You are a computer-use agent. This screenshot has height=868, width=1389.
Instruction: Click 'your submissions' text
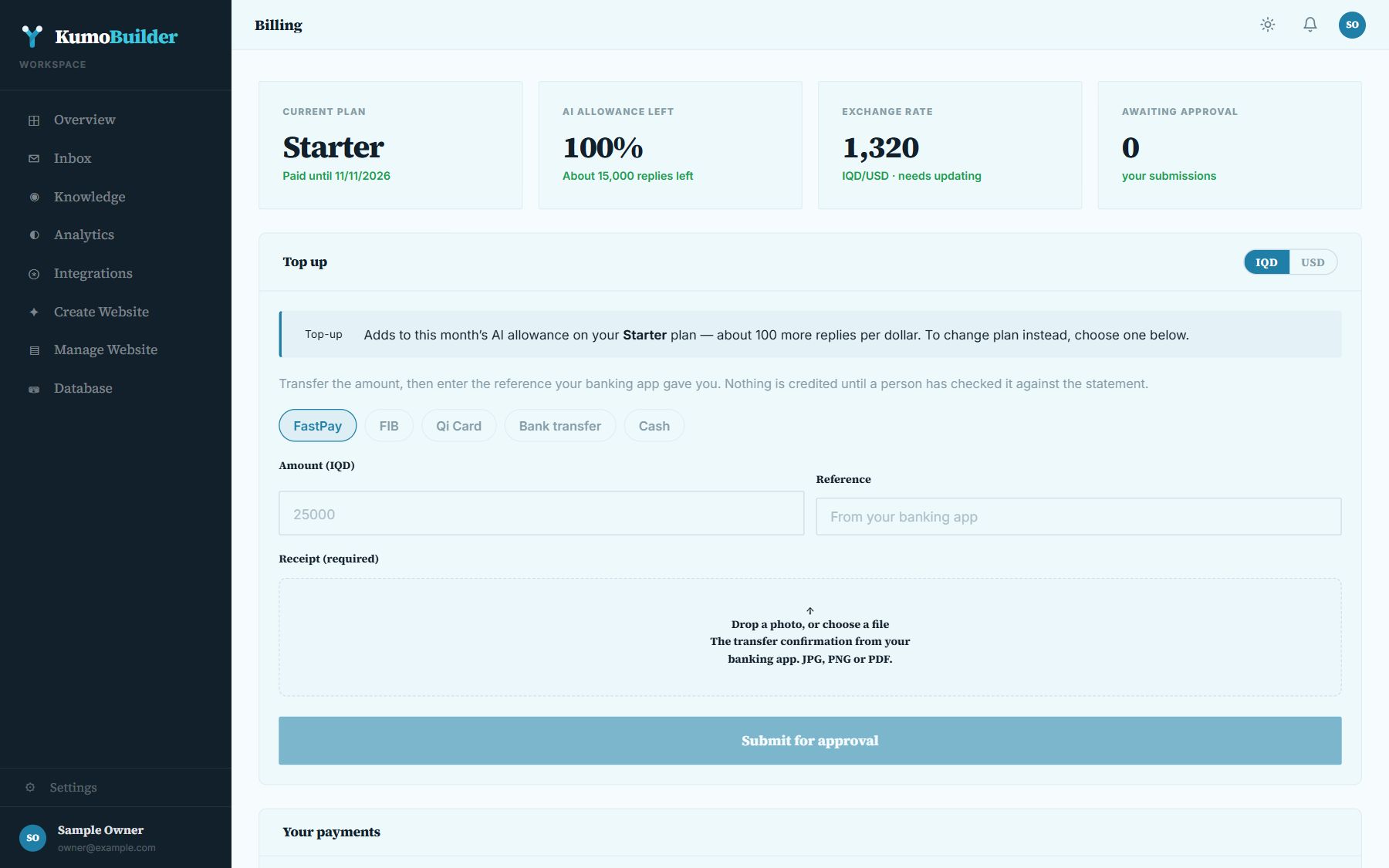point(1169,176)
